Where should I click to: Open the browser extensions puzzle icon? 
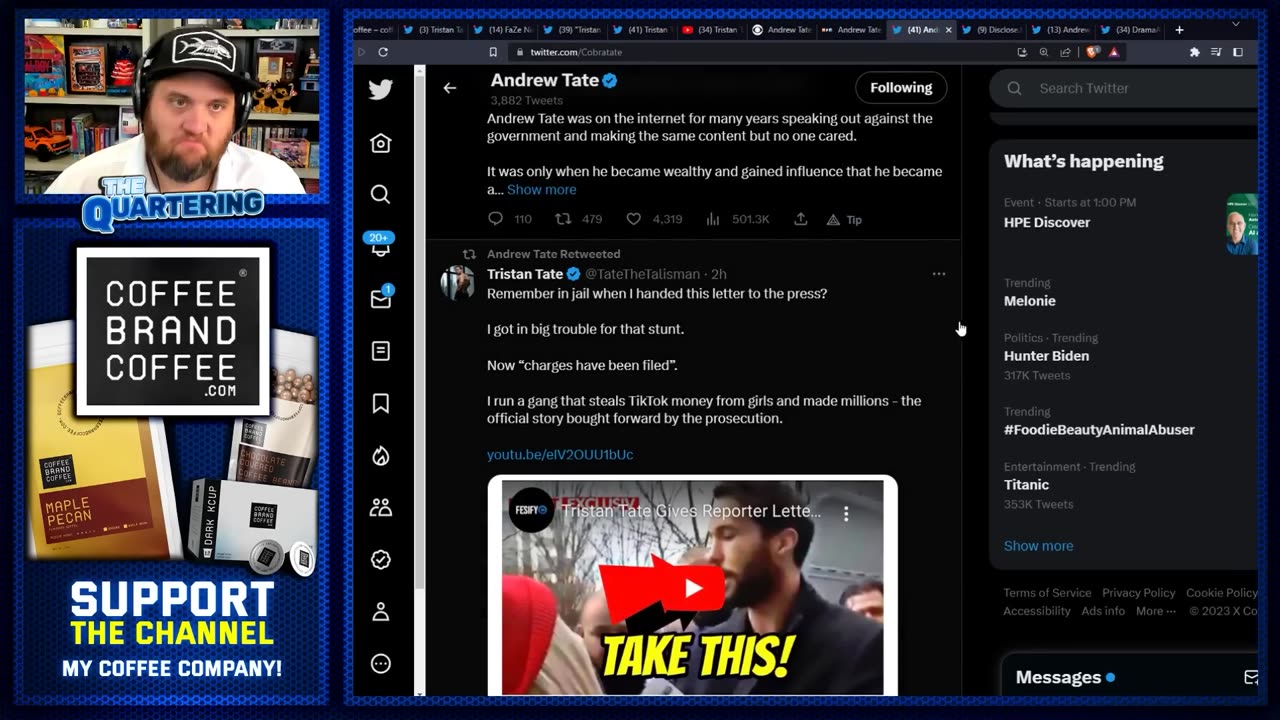point(1194,52)
